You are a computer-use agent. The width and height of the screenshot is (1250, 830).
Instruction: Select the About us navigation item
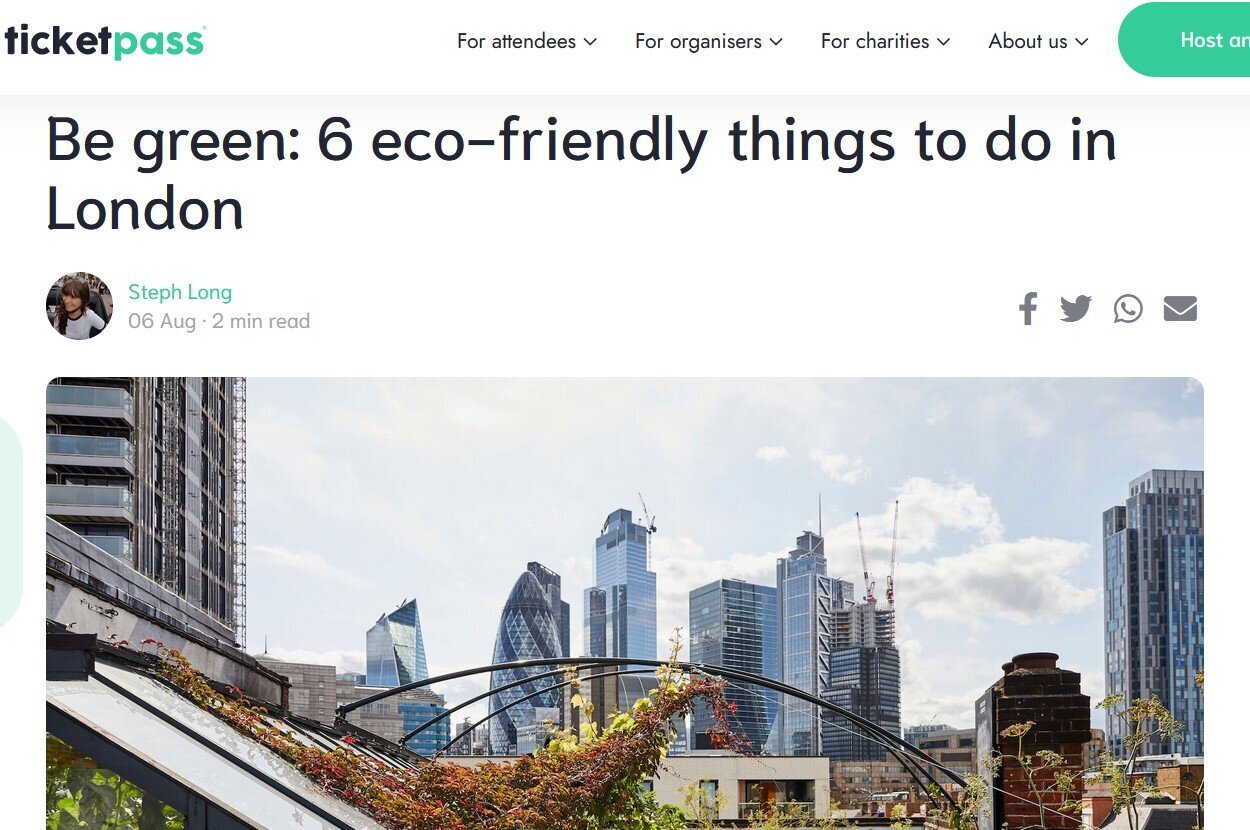coord(1028,41)
